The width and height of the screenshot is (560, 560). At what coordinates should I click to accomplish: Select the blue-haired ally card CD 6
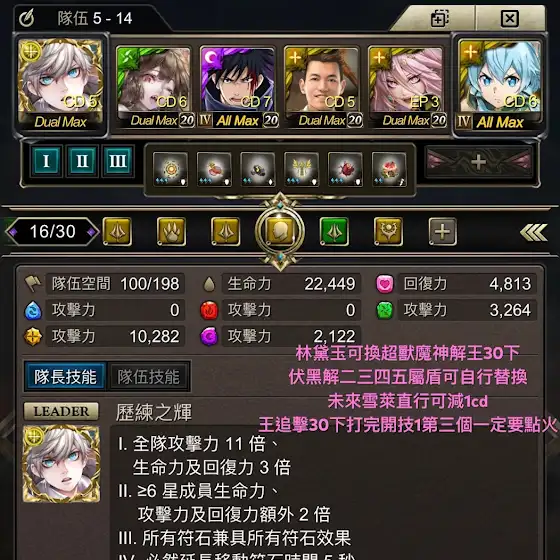point(500,85)
